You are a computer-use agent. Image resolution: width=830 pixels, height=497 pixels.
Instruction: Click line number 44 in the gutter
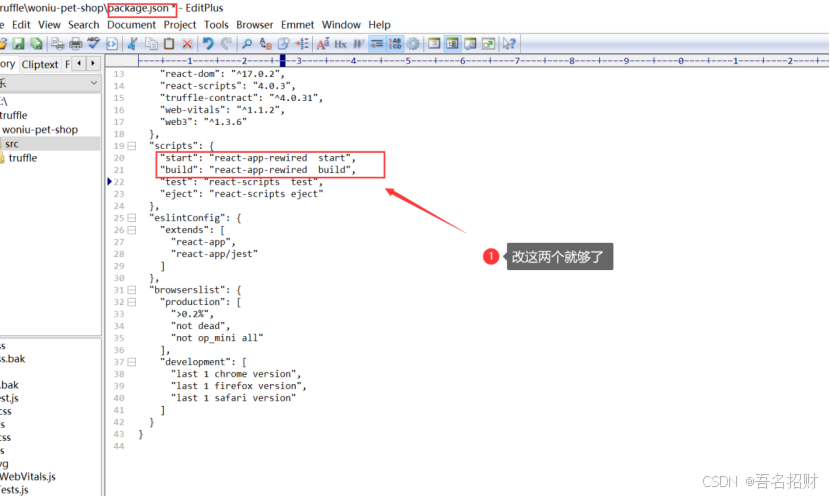[119, 446]
